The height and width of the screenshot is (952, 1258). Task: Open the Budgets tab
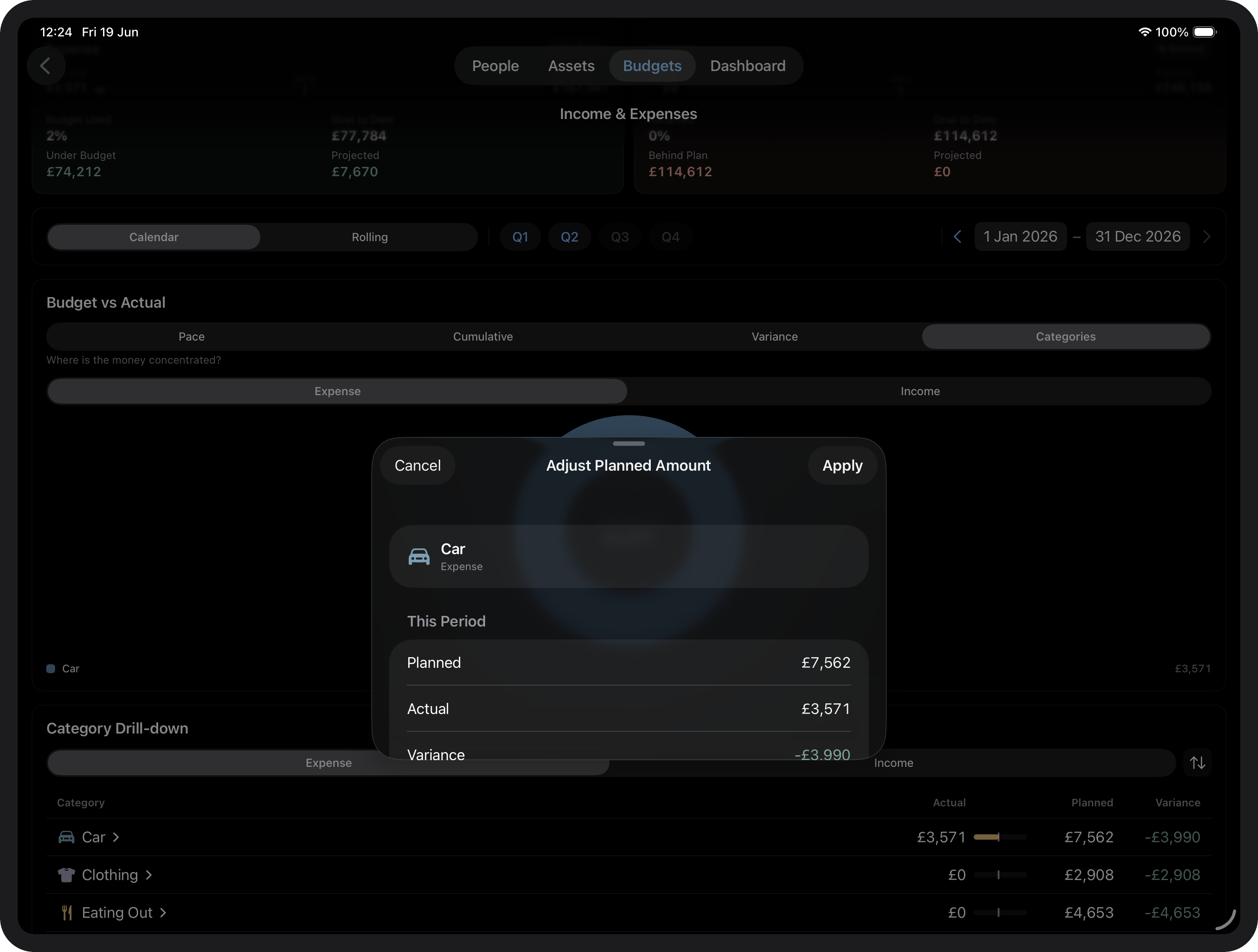(x=652, y=66)
